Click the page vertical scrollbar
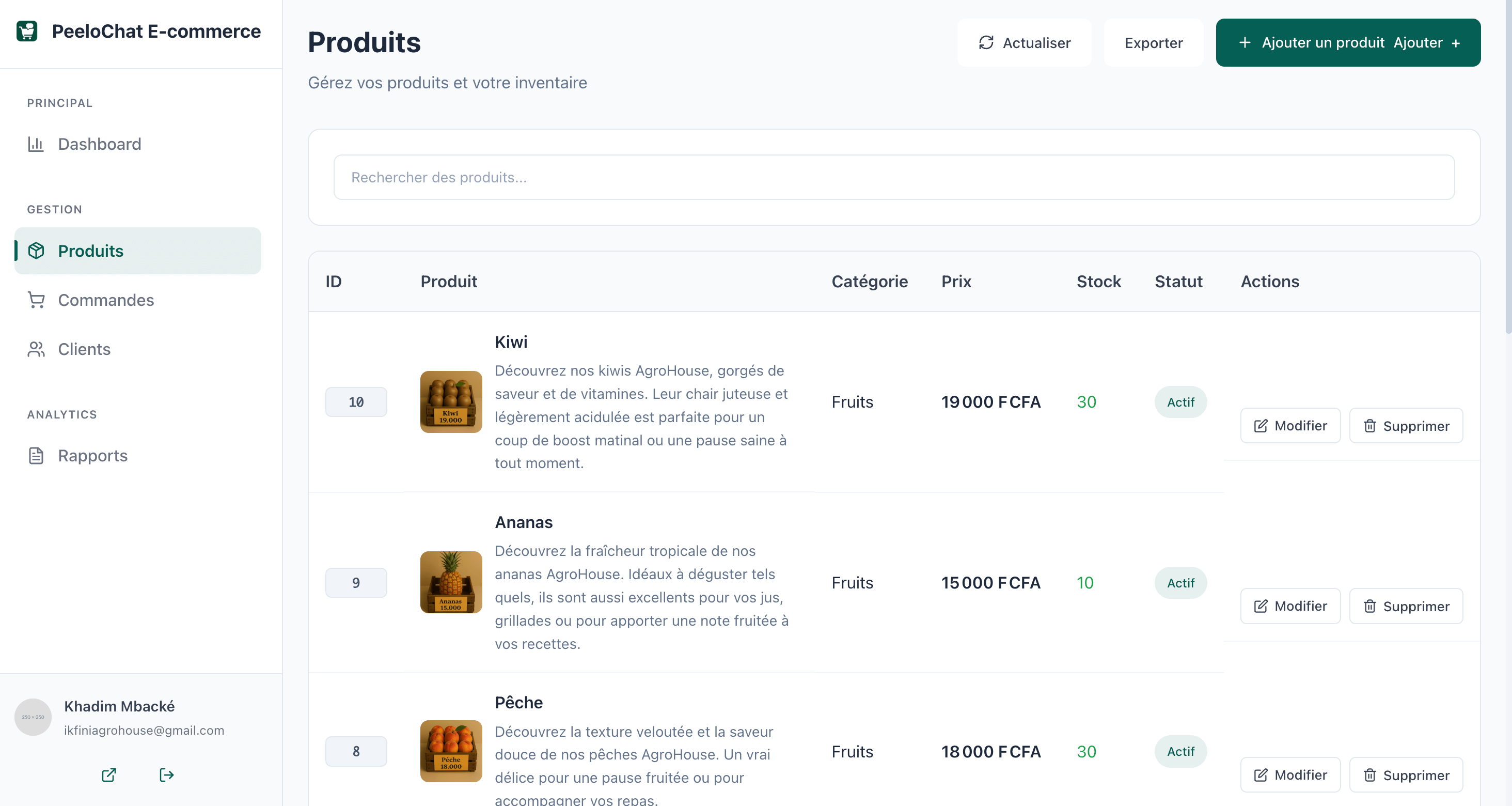1512x806 pixels. (x=1507, y=167)
